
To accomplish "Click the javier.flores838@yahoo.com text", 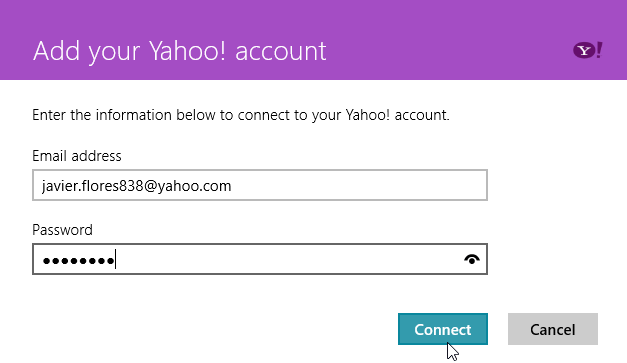I will pos(136,186).
